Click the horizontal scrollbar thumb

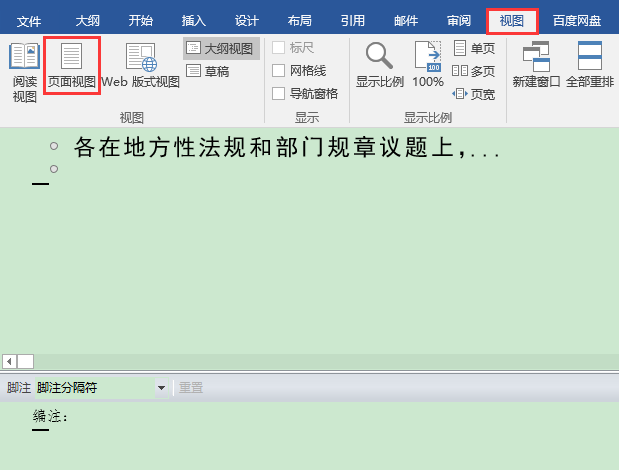pyautogui.click(x=26, y=361)
